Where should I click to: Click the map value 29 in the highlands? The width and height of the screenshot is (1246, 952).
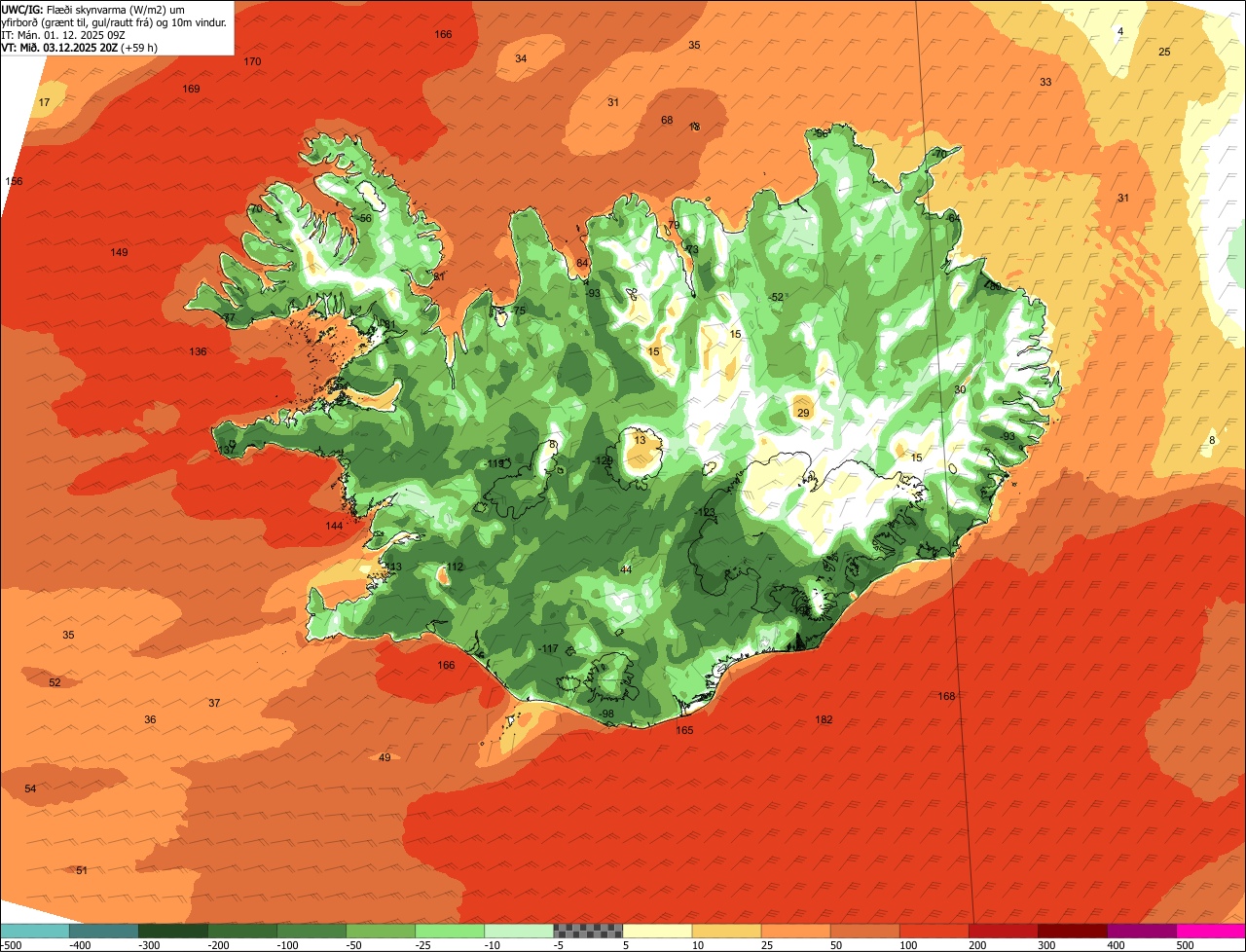[x=803, y=413]
